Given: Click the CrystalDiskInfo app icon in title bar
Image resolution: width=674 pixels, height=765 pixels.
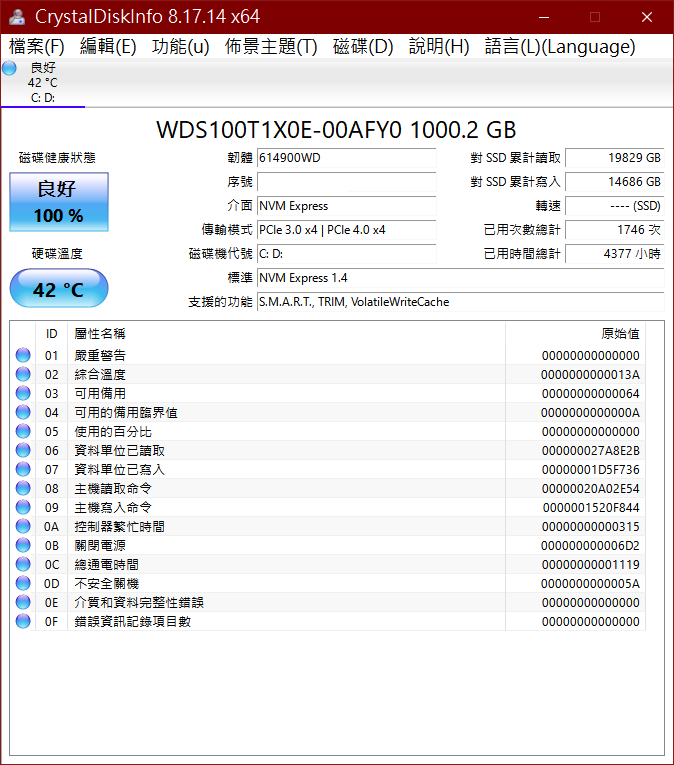Looking at the screenshot, I should 17,17.
